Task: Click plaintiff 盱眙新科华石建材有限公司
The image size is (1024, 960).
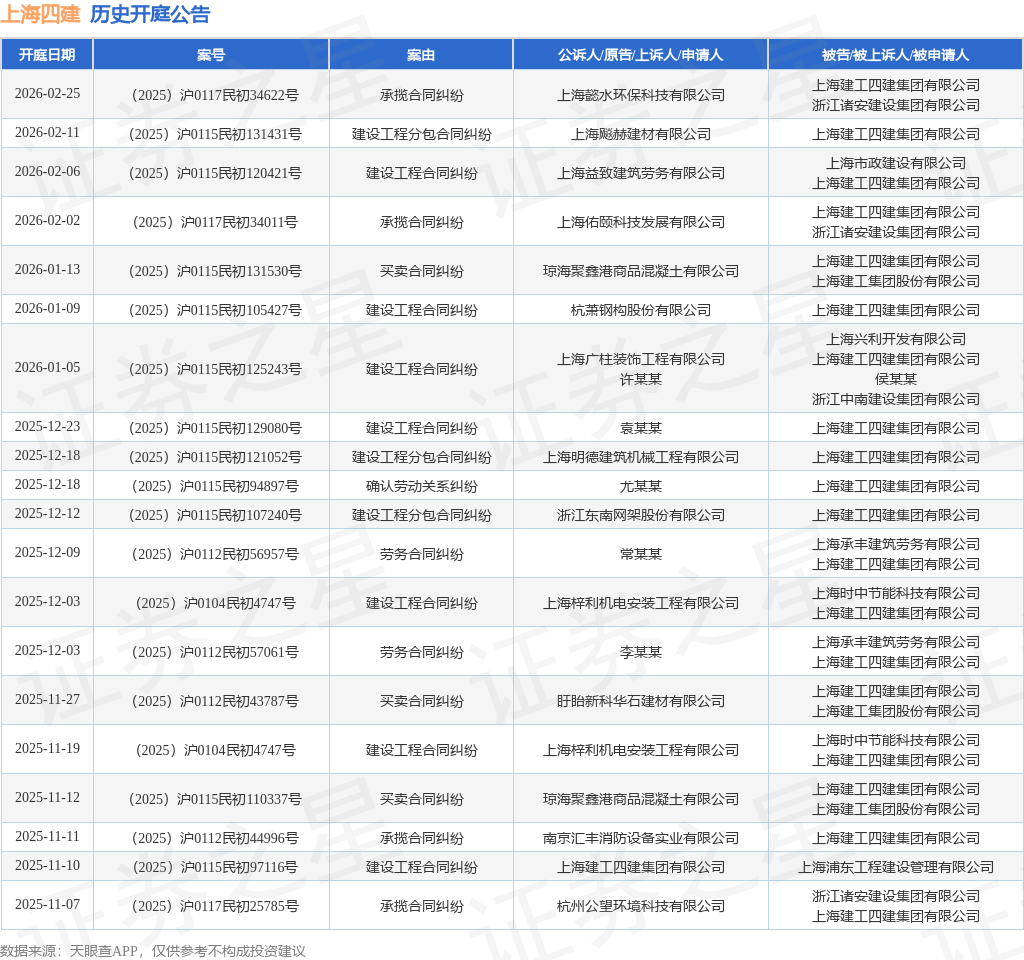Action: pyautogui.click(x=641, y=701)
